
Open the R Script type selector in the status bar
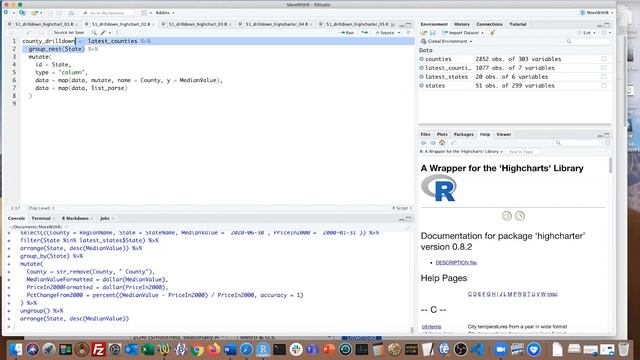click(402, 208)
